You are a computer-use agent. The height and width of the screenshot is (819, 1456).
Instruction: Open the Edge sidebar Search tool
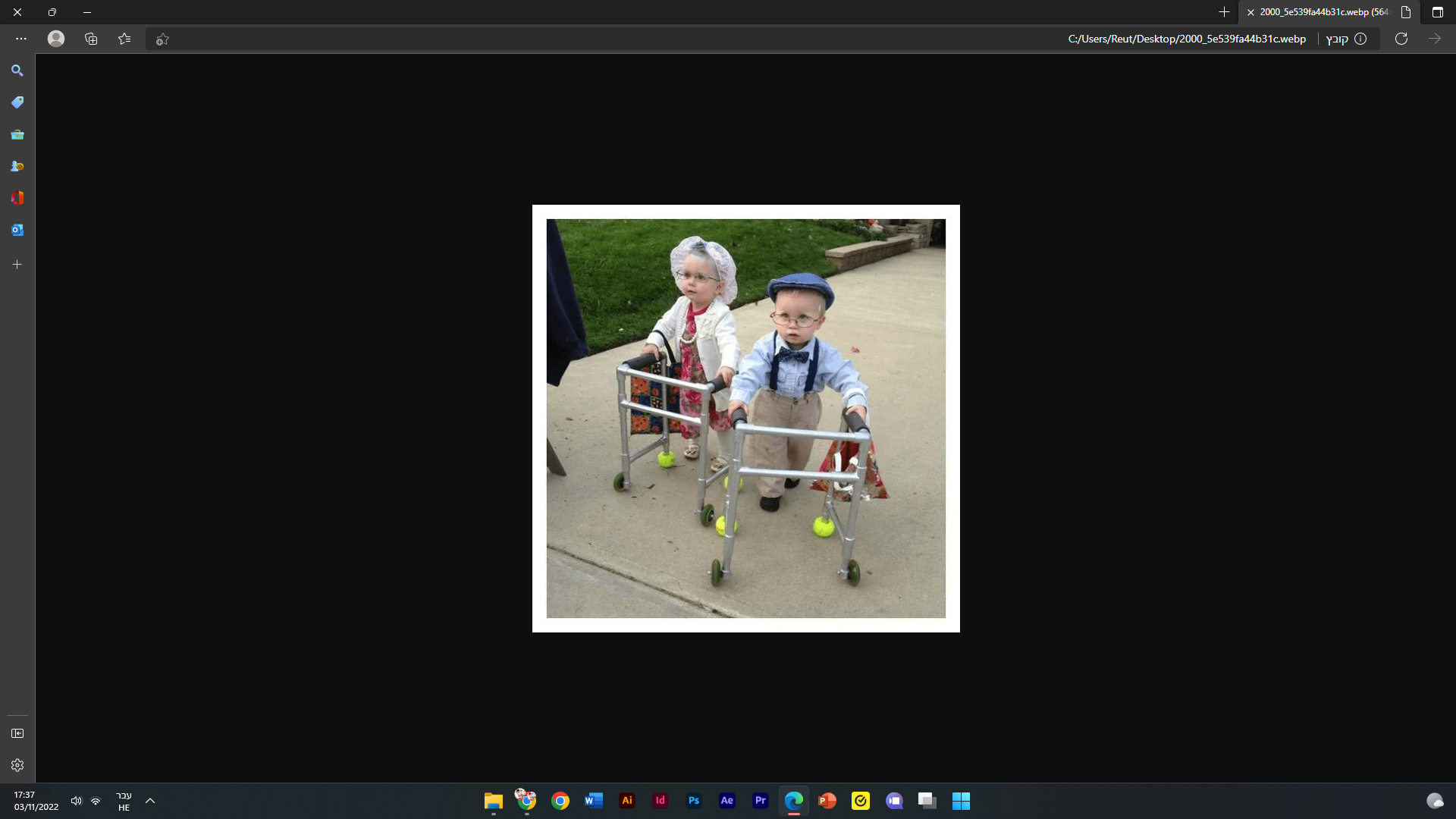click(x=17, y=71)
